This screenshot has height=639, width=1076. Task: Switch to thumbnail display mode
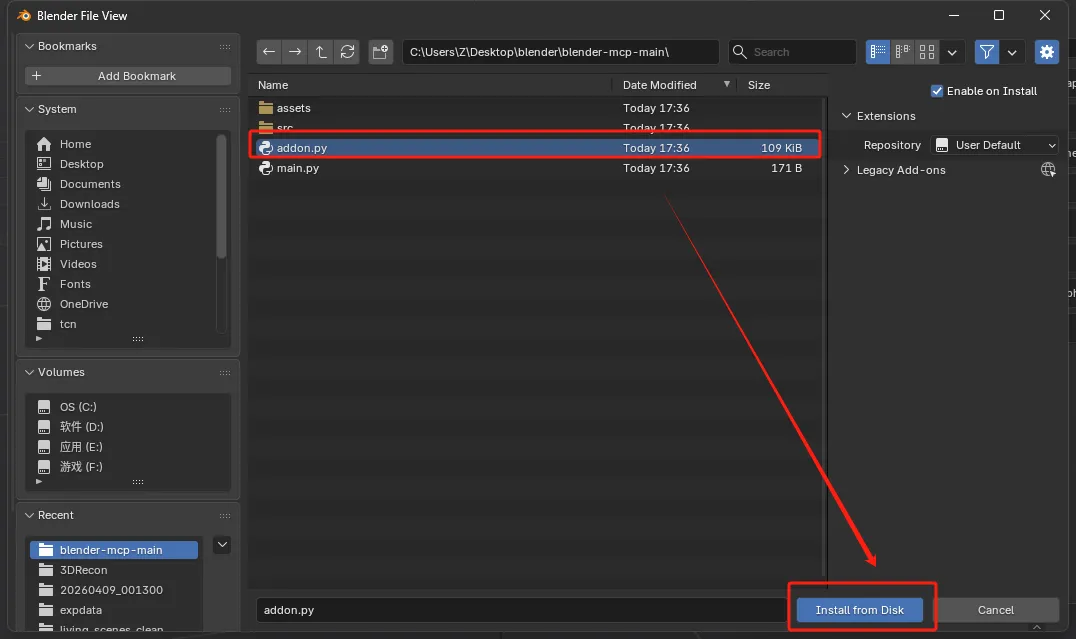click(x=927, y=52)
